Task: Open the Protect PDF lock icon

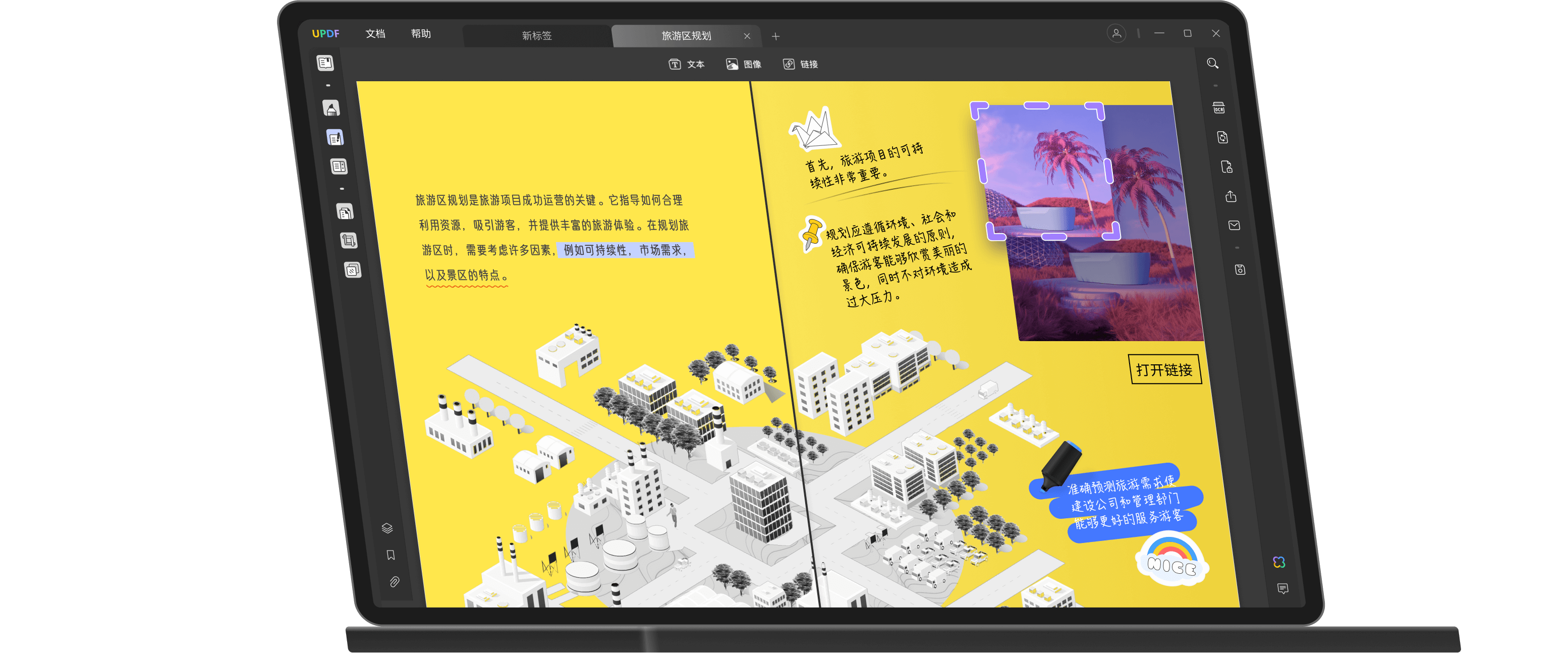Action: [x=1226, y=168]
